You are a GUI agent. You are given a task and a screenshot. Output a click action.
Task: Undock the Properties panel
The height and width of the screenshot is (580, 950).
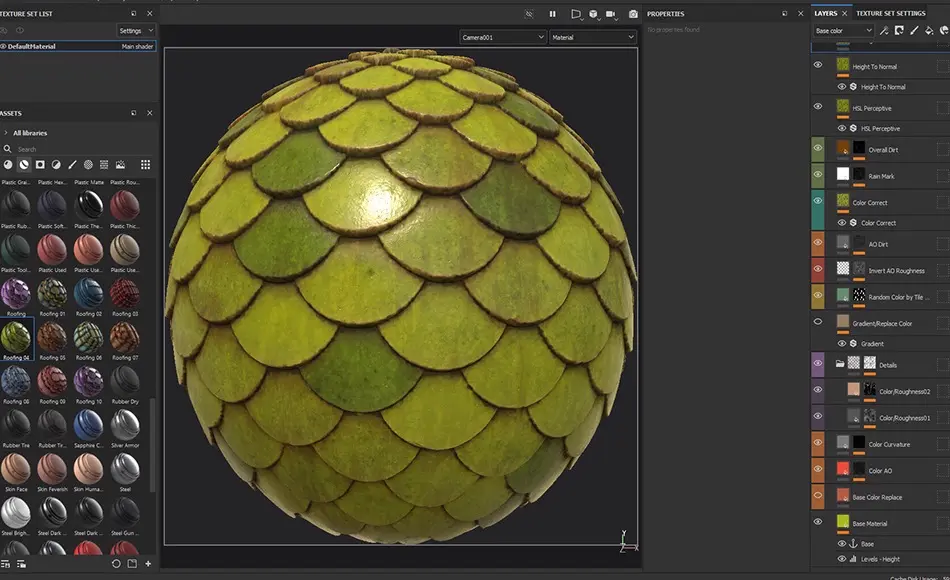click(784, 13)
